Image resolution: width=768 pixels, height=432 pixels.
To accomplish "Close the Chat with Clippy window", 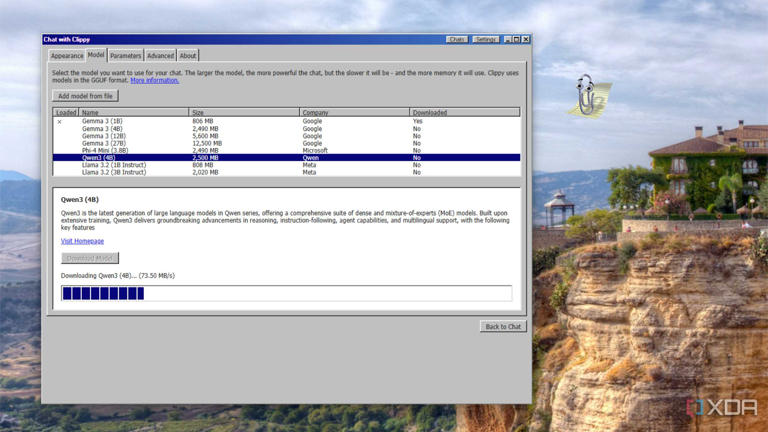I will click(526, 39).
